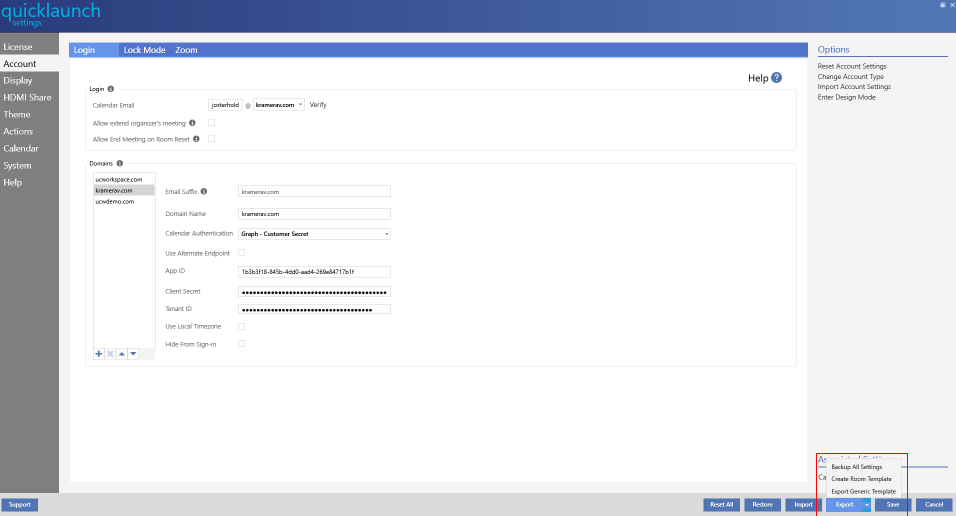Click info icon for Allow extend organizer's meeting
The width and height of the screenshot is (956, 516).
click(x=192, y=123)
